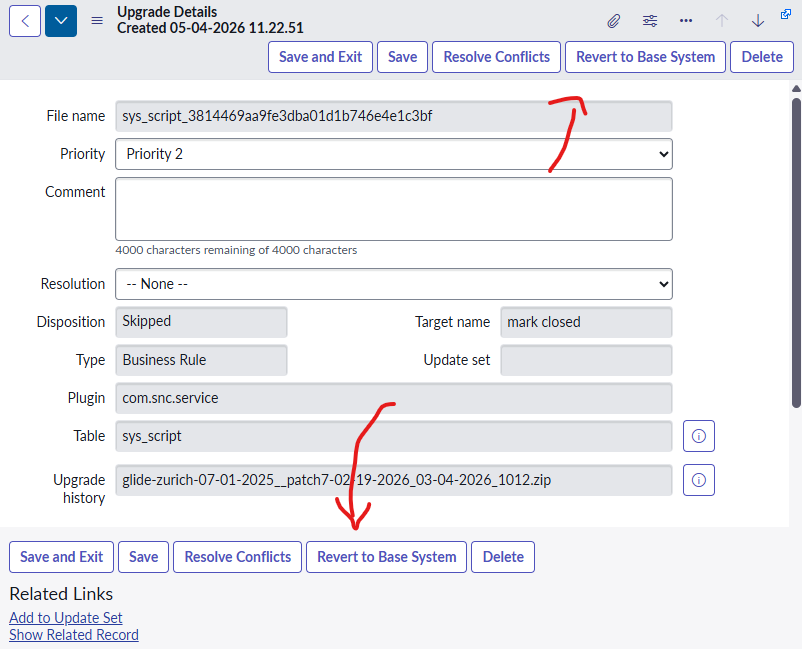
Task: Click the top Save and Exit button
Action: tap(320, 57)
